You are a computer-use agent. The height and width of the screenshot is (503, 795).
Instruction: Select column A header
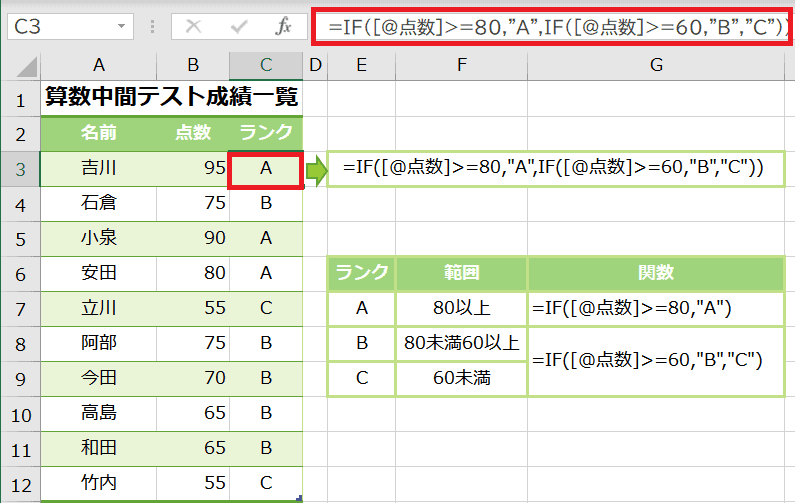pos(99,66)
